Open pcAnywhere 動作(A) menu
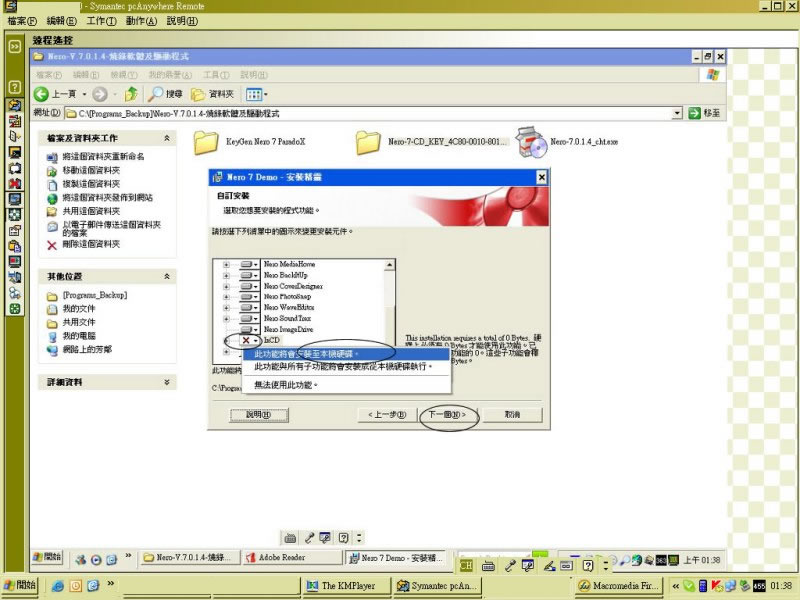This screenshot has height=600, width=800. (x=141, y=21)
